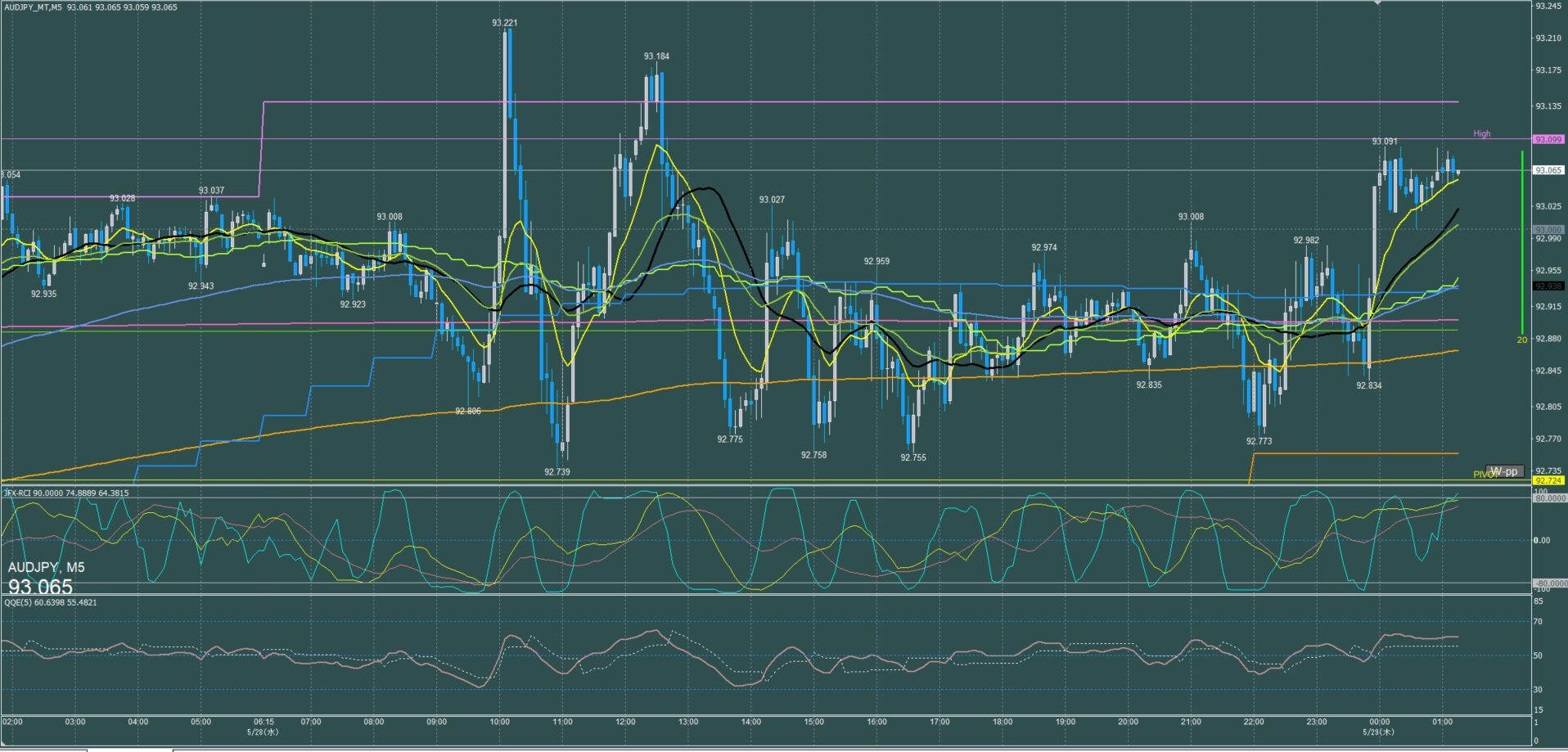Click the 80.0000 RCI level label
1568x752 pixels.
click(x=1550, y=498)
